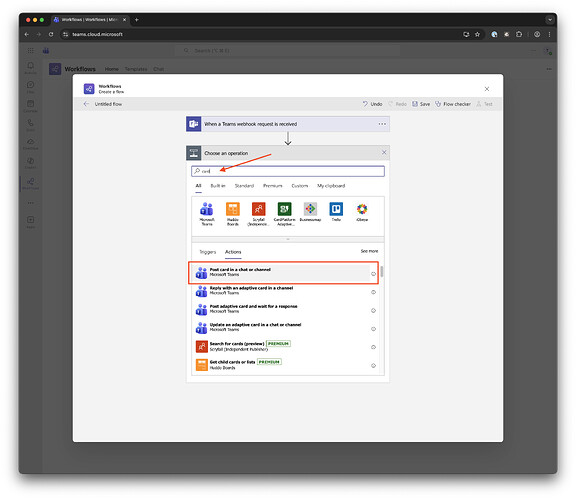Switch to the Premium tab
The width and height of the screenshot is (576, 499).
[x=273, y=186]
